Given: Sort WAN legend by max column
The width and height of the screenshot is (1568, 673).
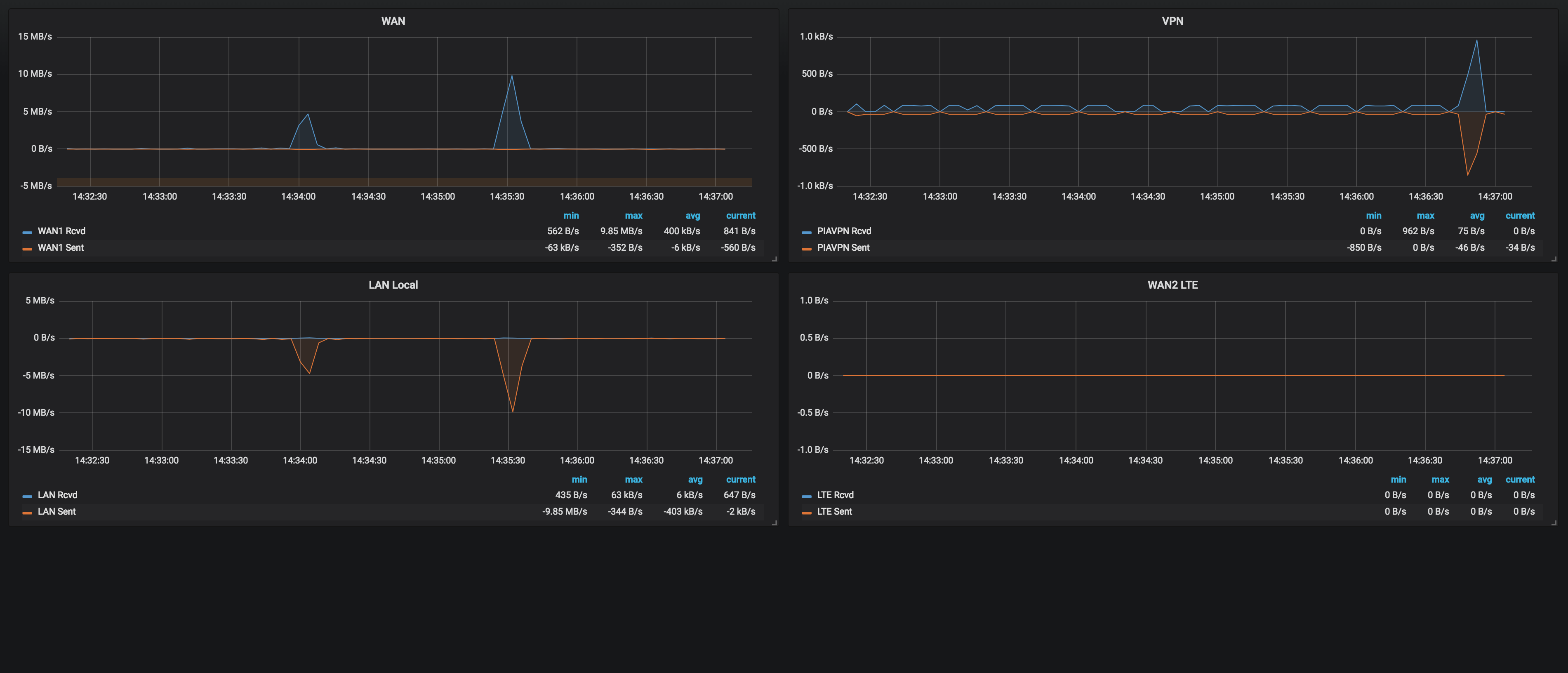Looking at the screenshot, I should (x=633, y=216).
